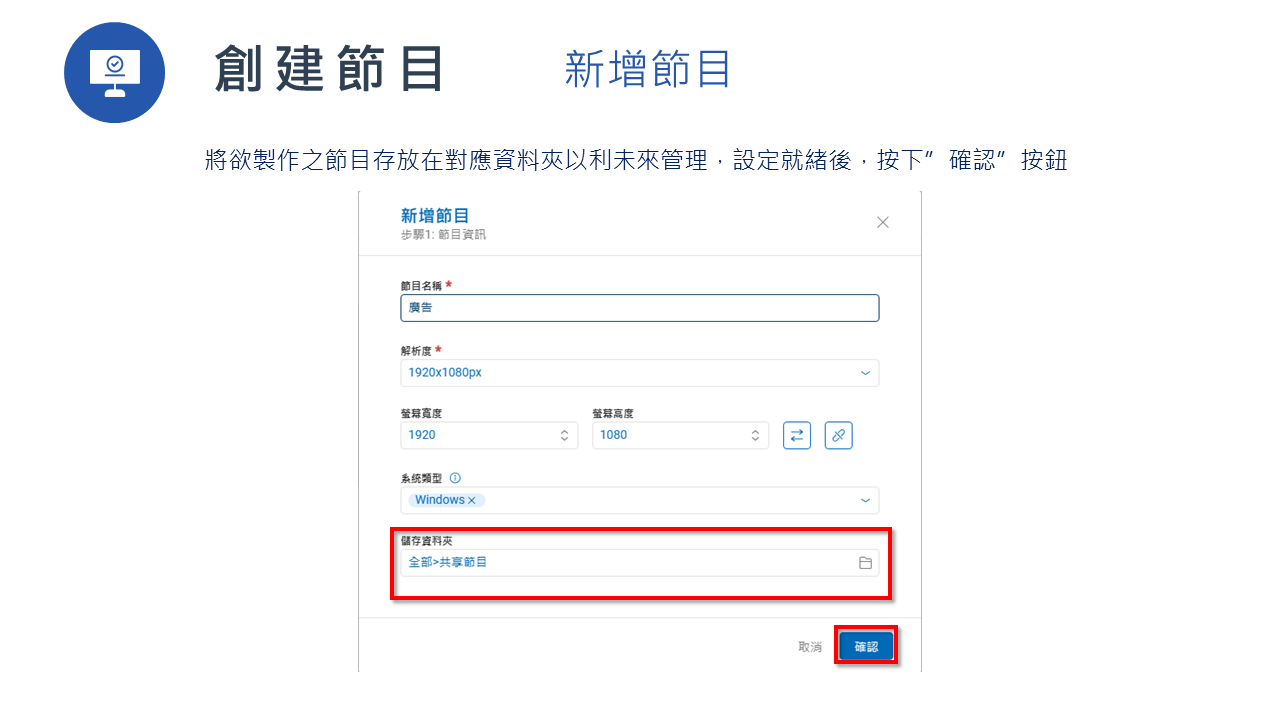Click the 節目名稱 field containing 廣告

[x=640, y=307]
